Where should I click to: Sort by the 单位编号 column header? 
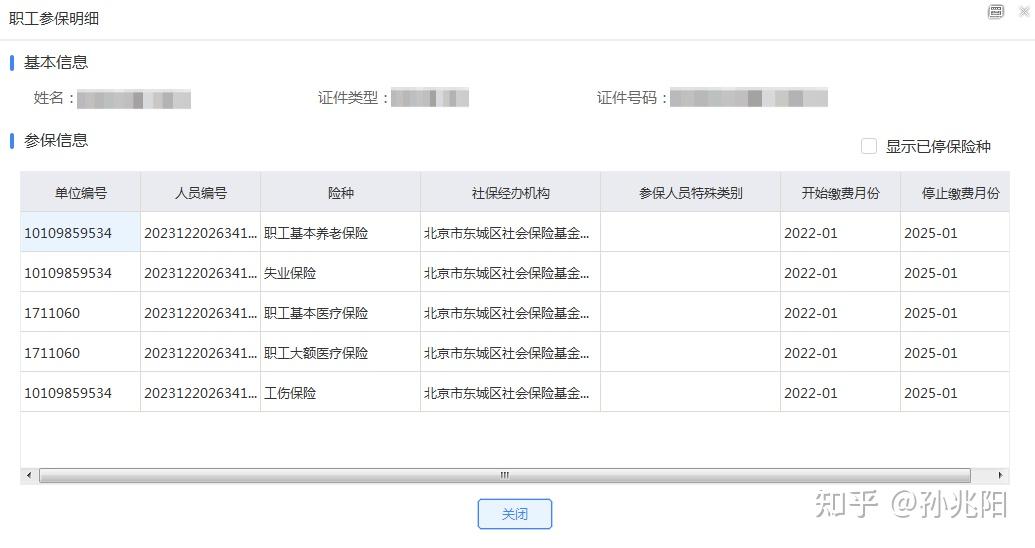[80, 193]
